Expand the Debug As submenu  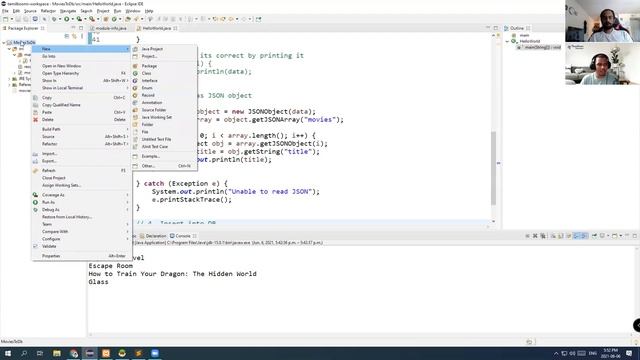pyautogui.click(x=82, y=210)
